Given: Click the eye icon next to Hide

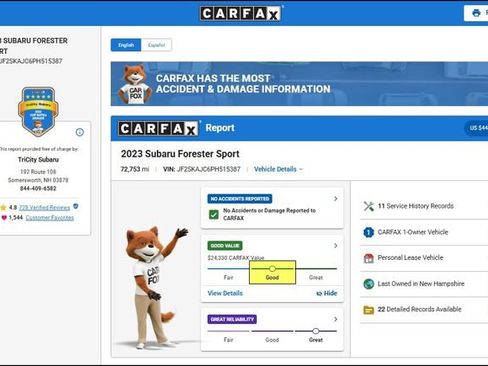Looking at the screenshot, I should click(319, 294).
